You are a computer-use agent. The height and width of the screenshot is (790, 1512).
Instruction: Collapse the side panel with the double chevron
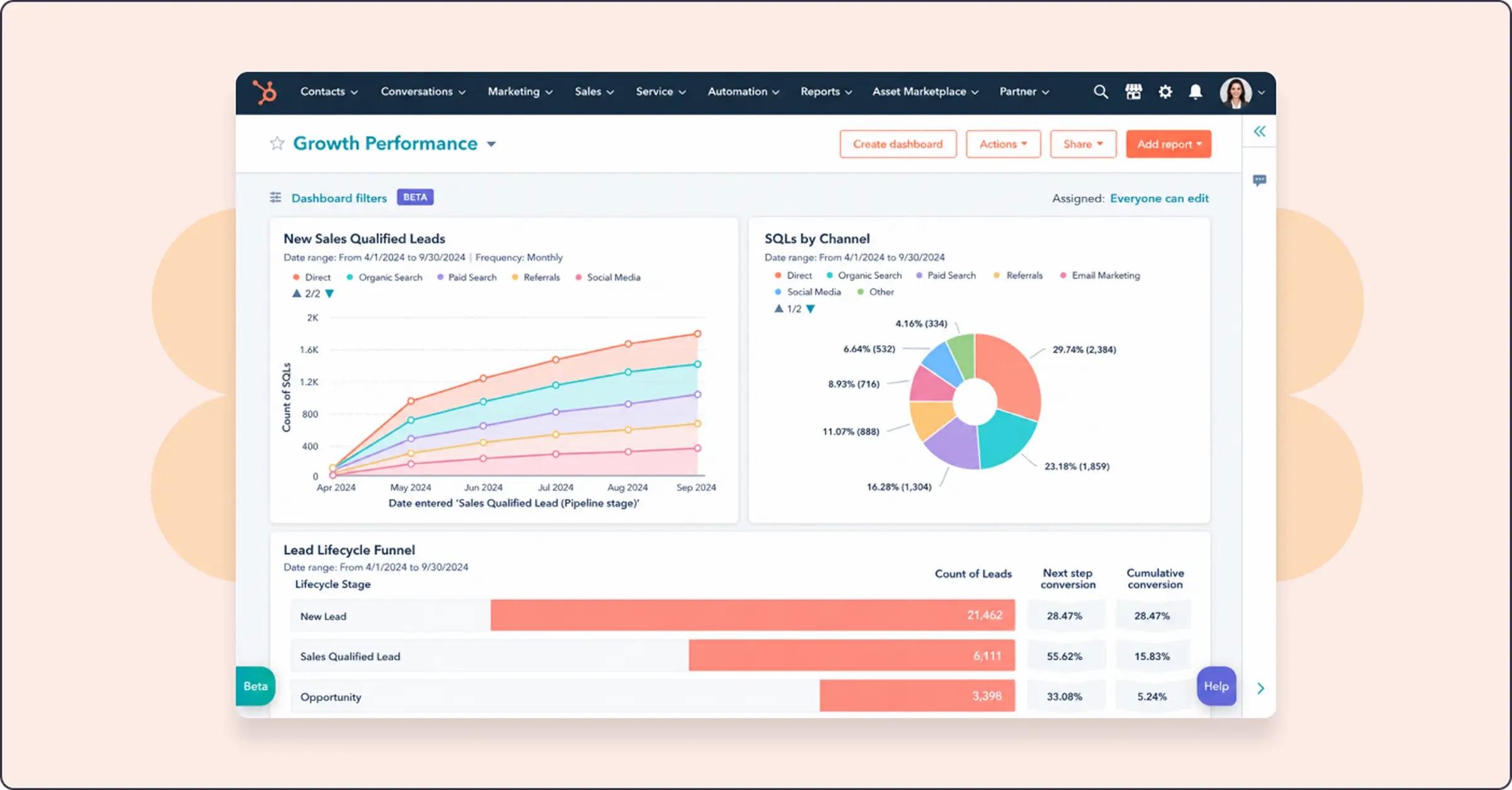pyautogui.click(x=1259, y=132)
